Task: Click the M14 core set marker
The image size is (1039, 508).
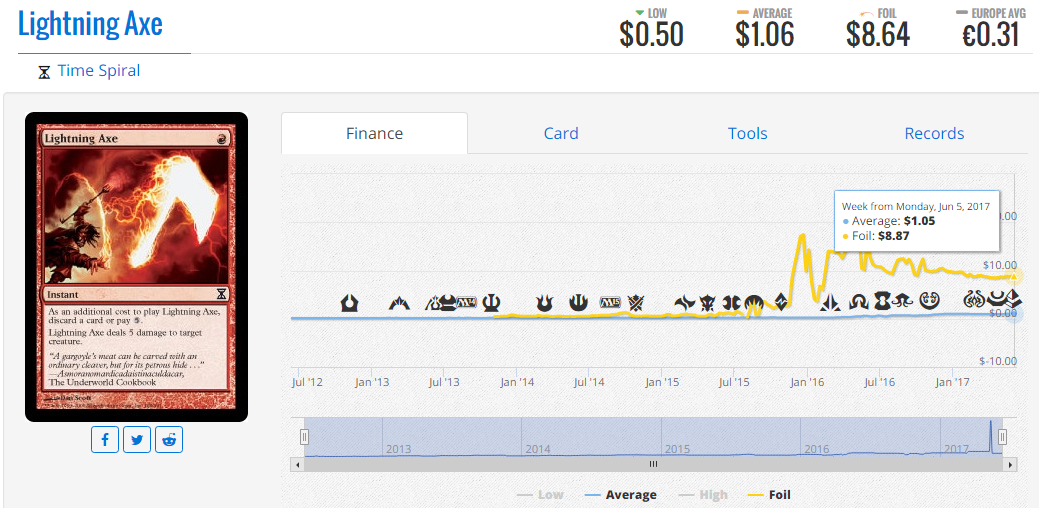Action: [x=467, y=303]
